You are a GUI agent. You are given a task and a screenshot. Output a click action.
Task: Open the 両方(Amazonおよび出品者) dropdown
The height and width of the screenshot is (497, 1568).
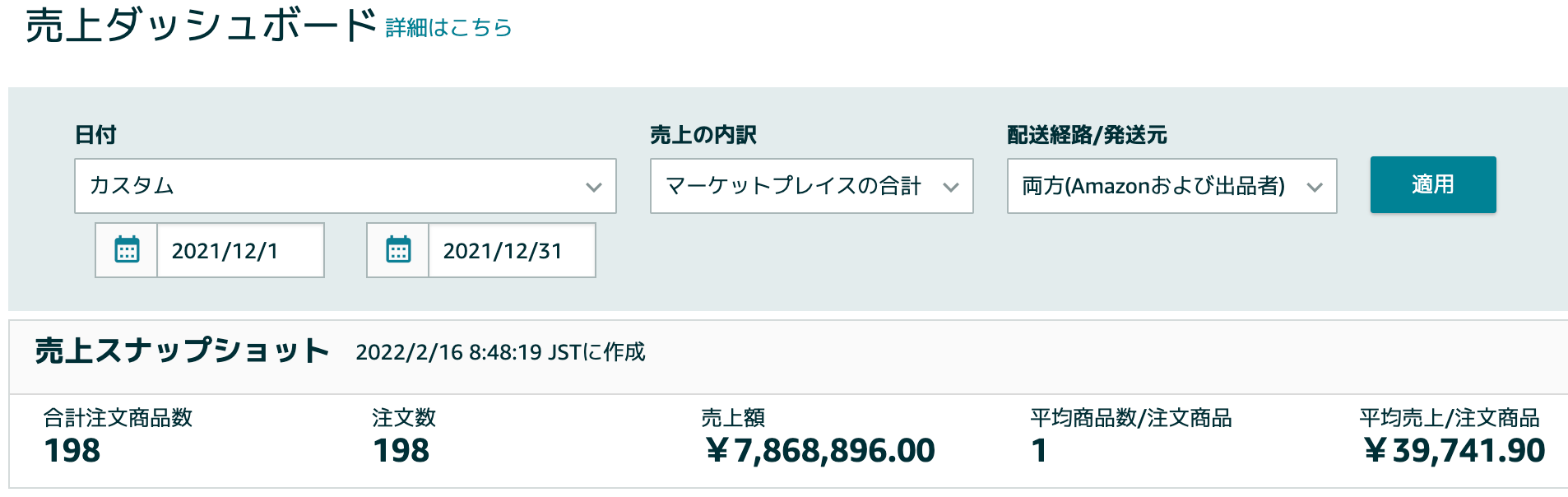(x=1172, y=186)
